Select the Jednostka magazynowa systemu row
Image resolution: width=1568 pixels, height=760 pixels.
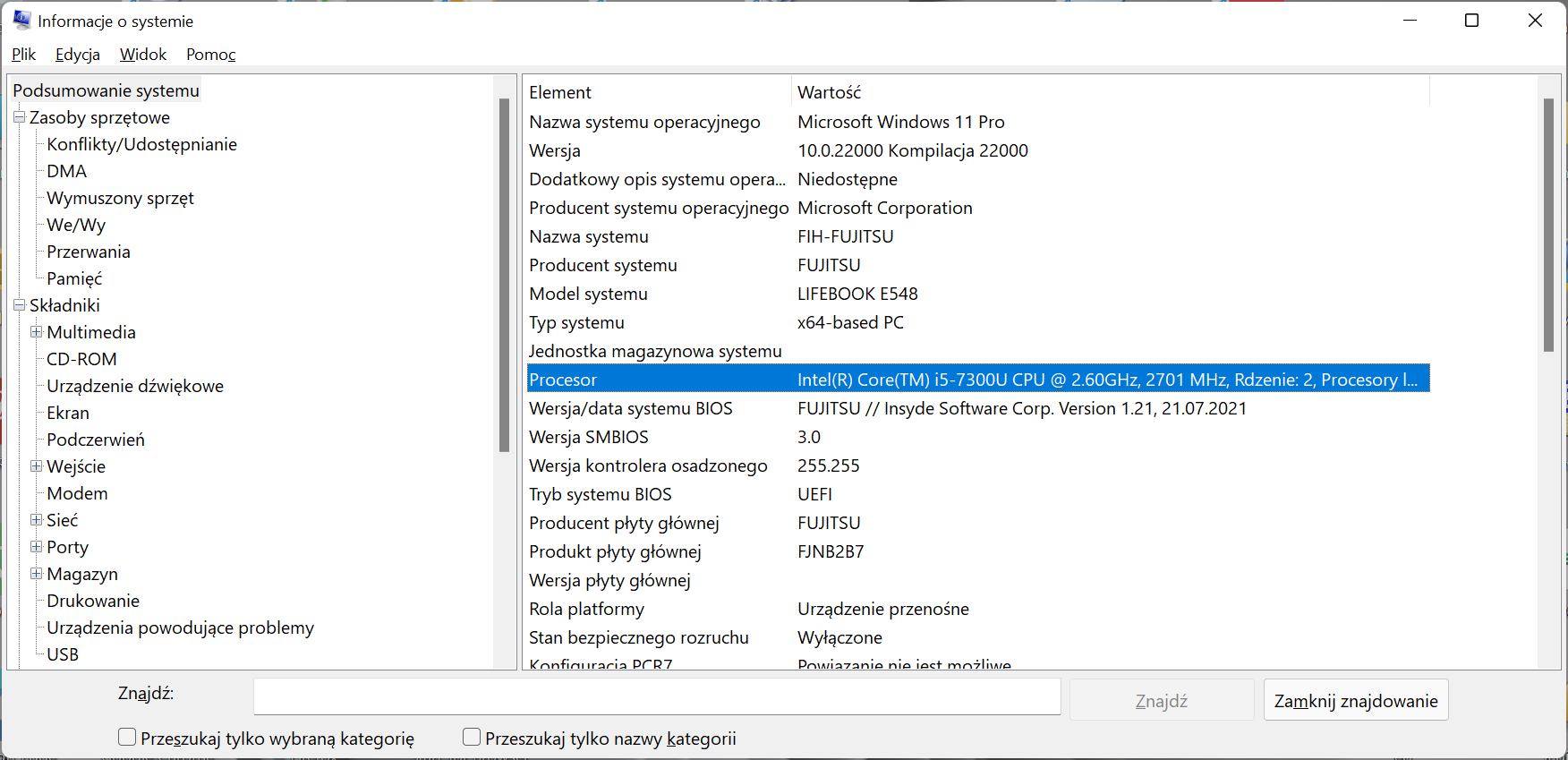[978, 351]
